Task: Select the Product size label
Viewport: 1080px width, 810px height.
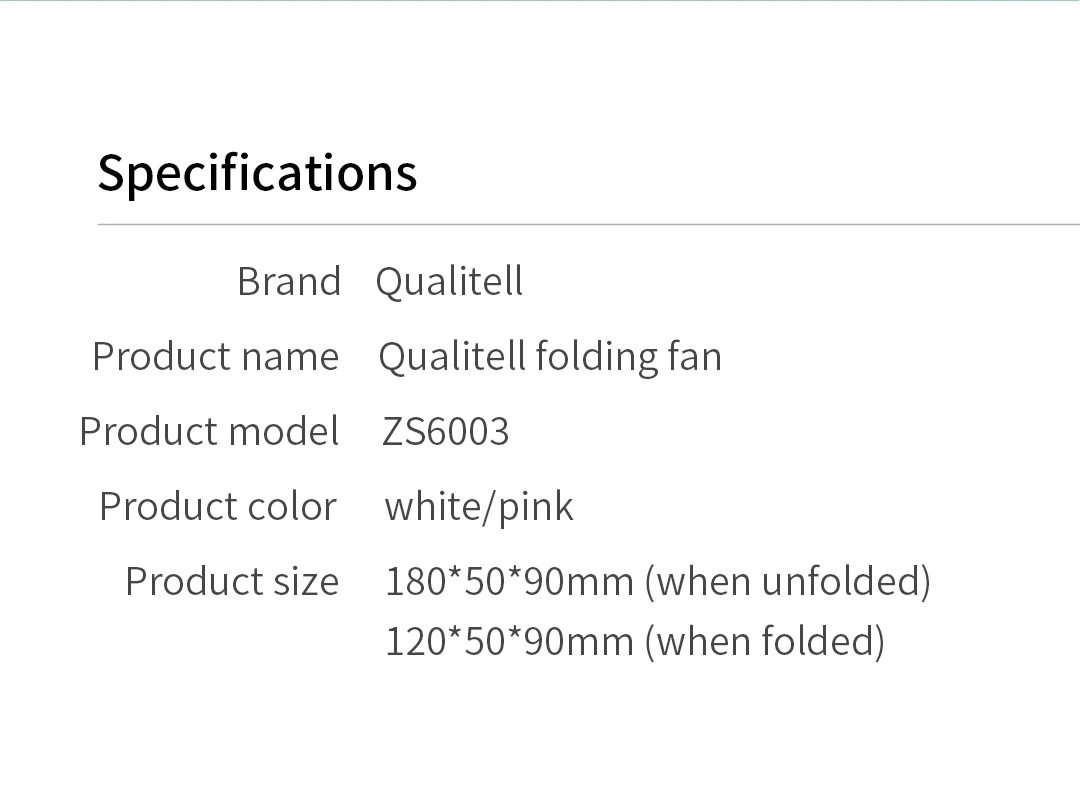Action: pyautogui.click(x=232, y=581)
